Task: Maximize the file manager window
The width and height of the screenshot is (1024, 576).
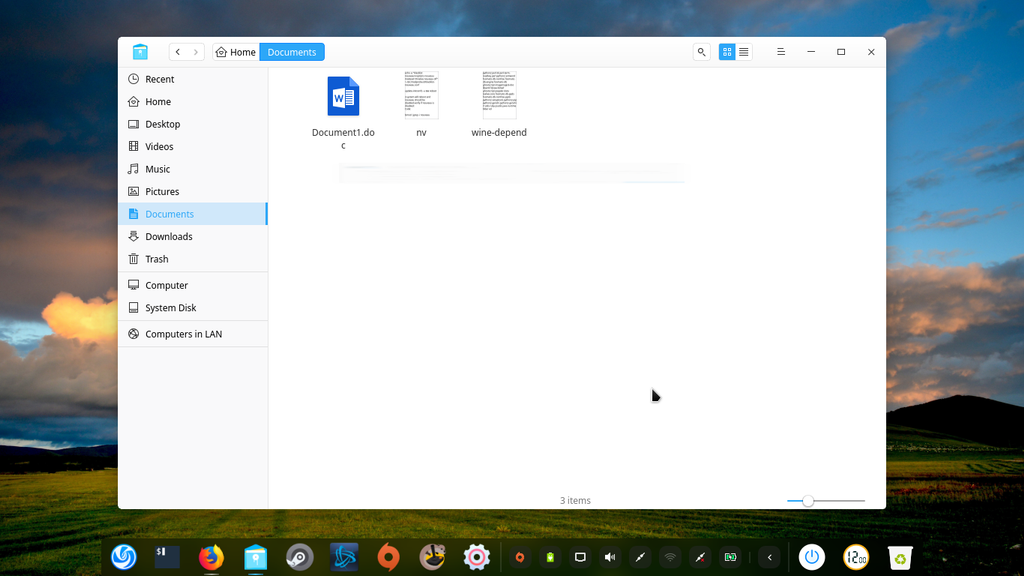Action: click(x=841, y=52)
